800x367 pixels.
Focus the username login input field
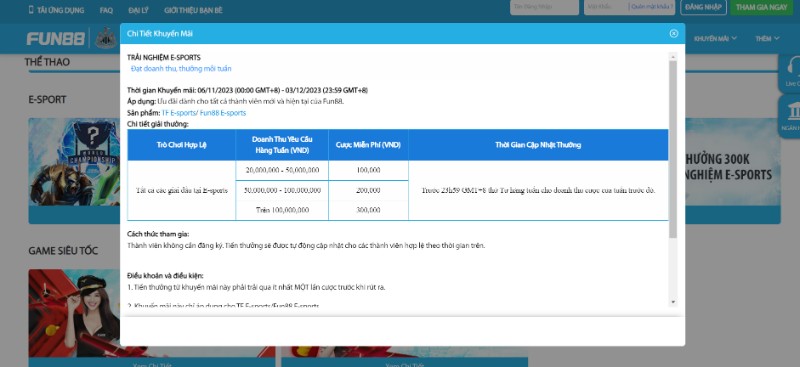point(544,7)
